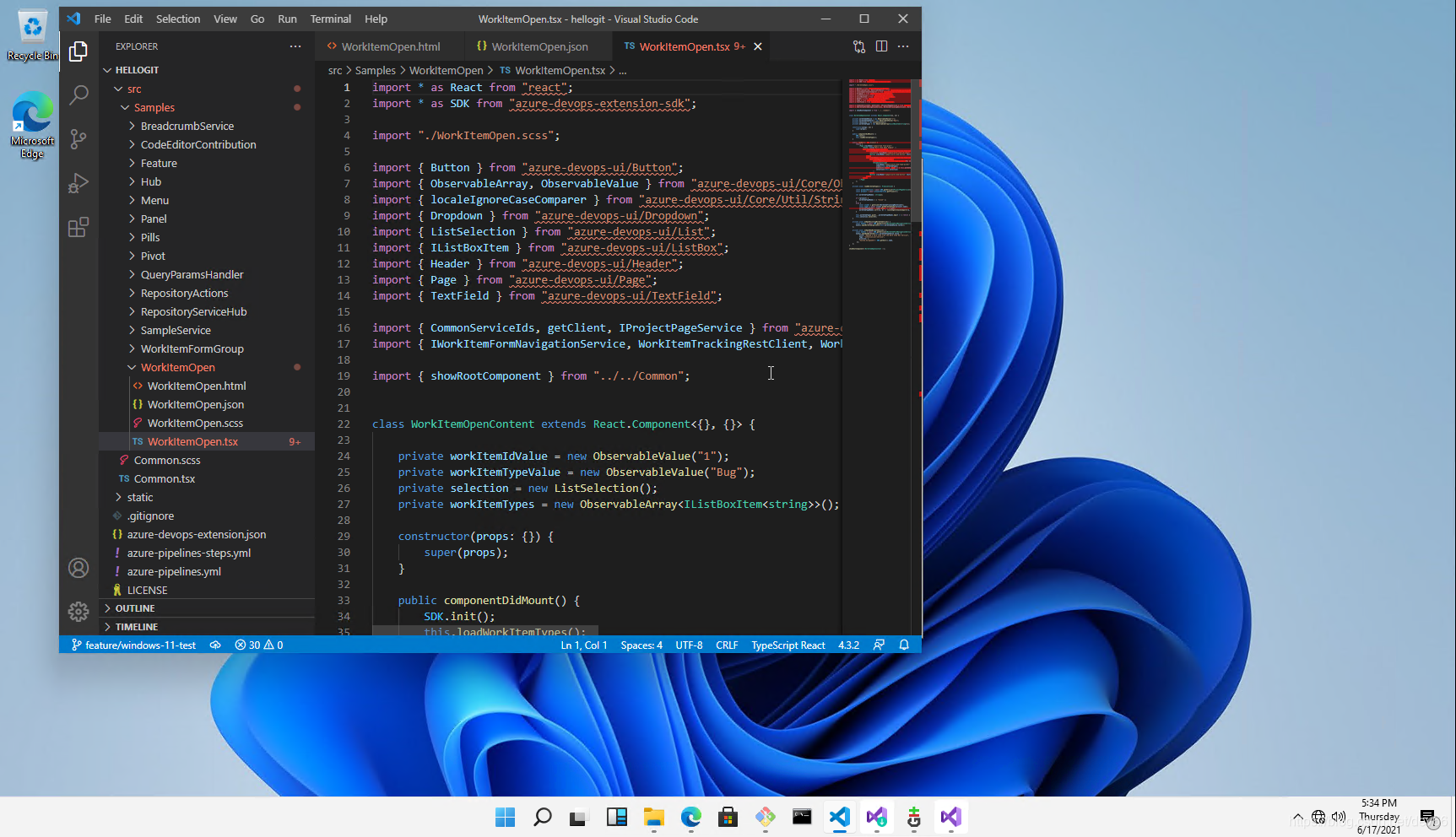The image size is (1456, 837).
Task: Select language mode TypeScript React
Action: [x=788, y=645]
